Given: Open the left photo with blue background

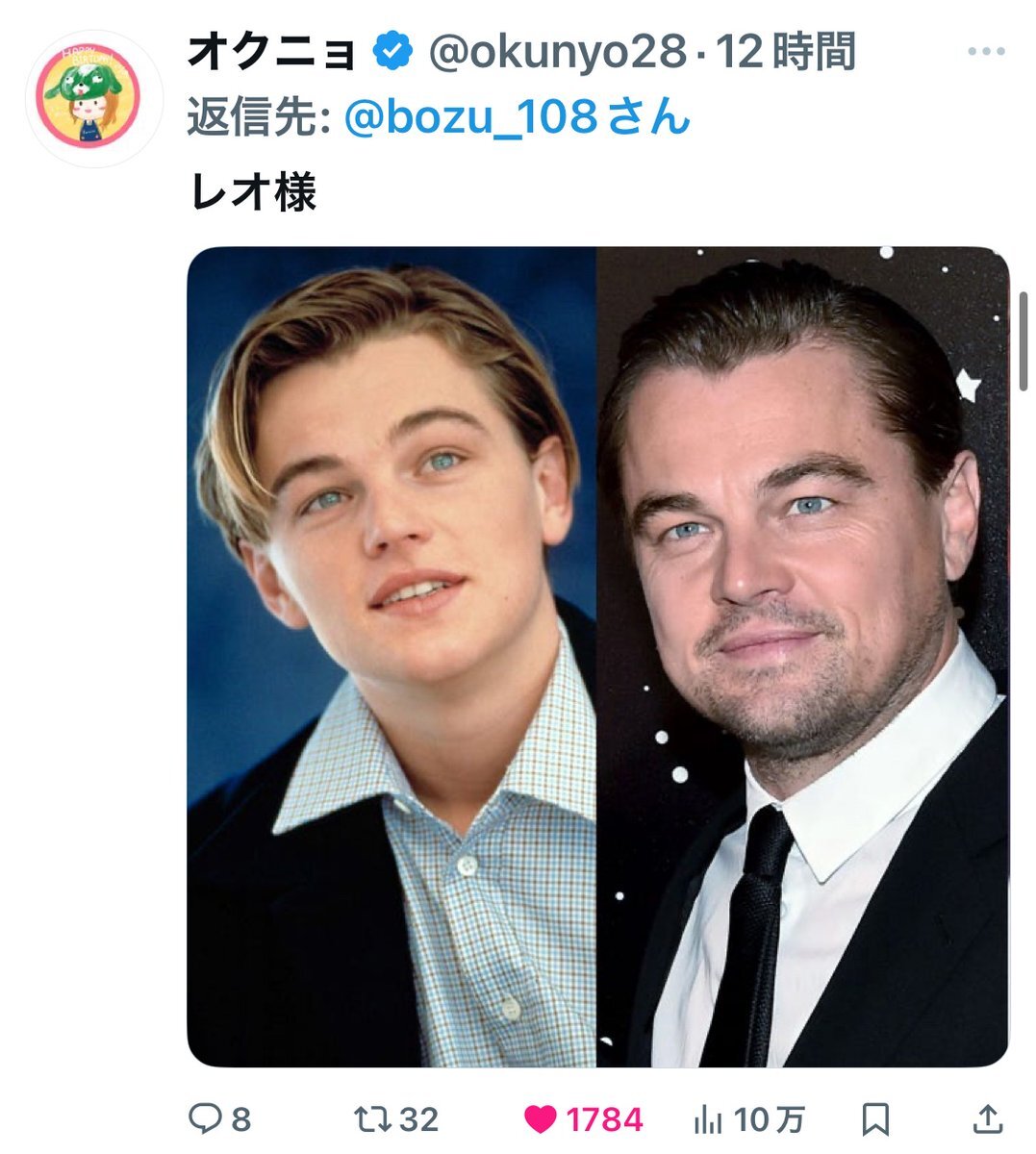Looking at the screenshot, I should (x=392, y=657).
